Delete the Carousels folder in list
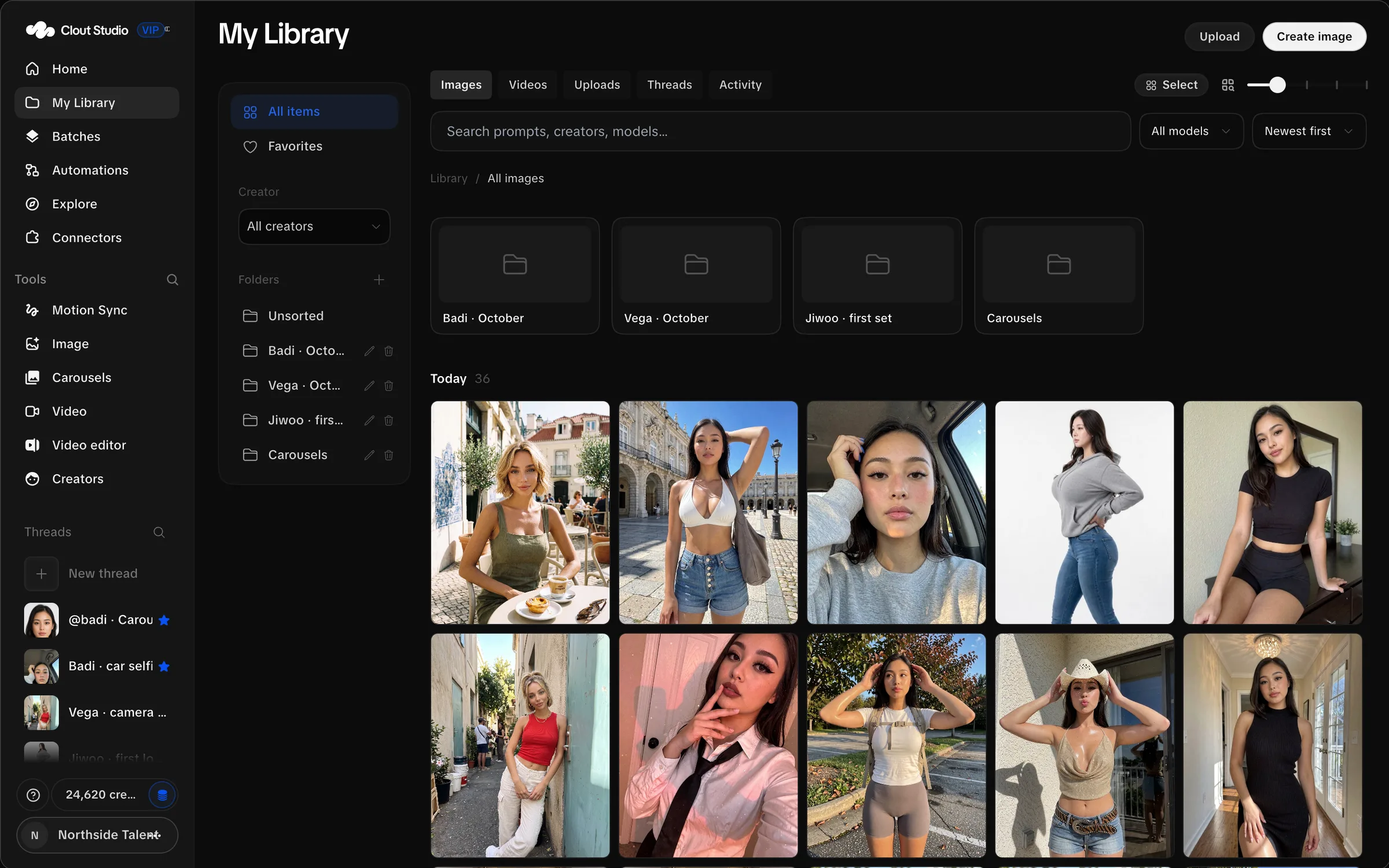The image size is (1389, 868). (389, 455)
